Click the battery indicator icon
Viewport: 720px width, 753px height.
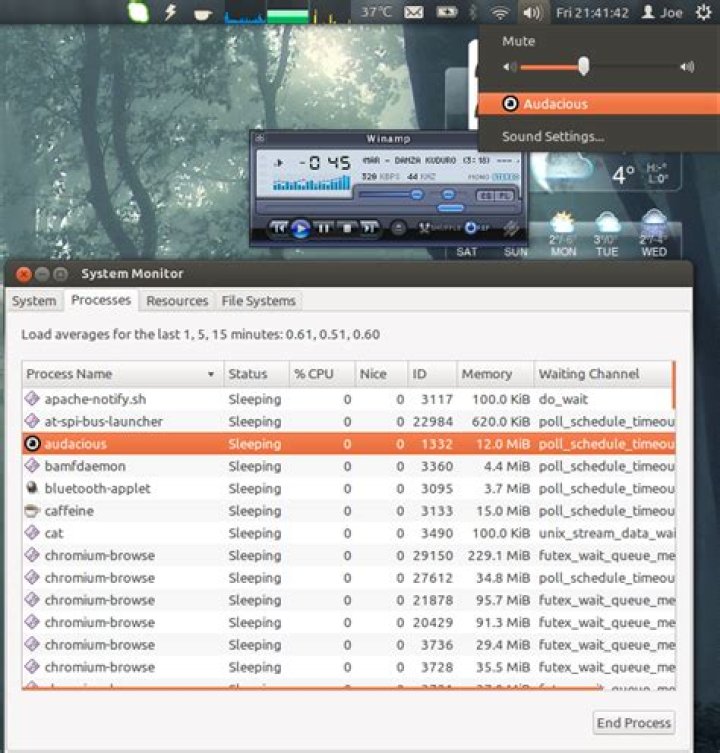pyautogui.click(x=446, y=12)
